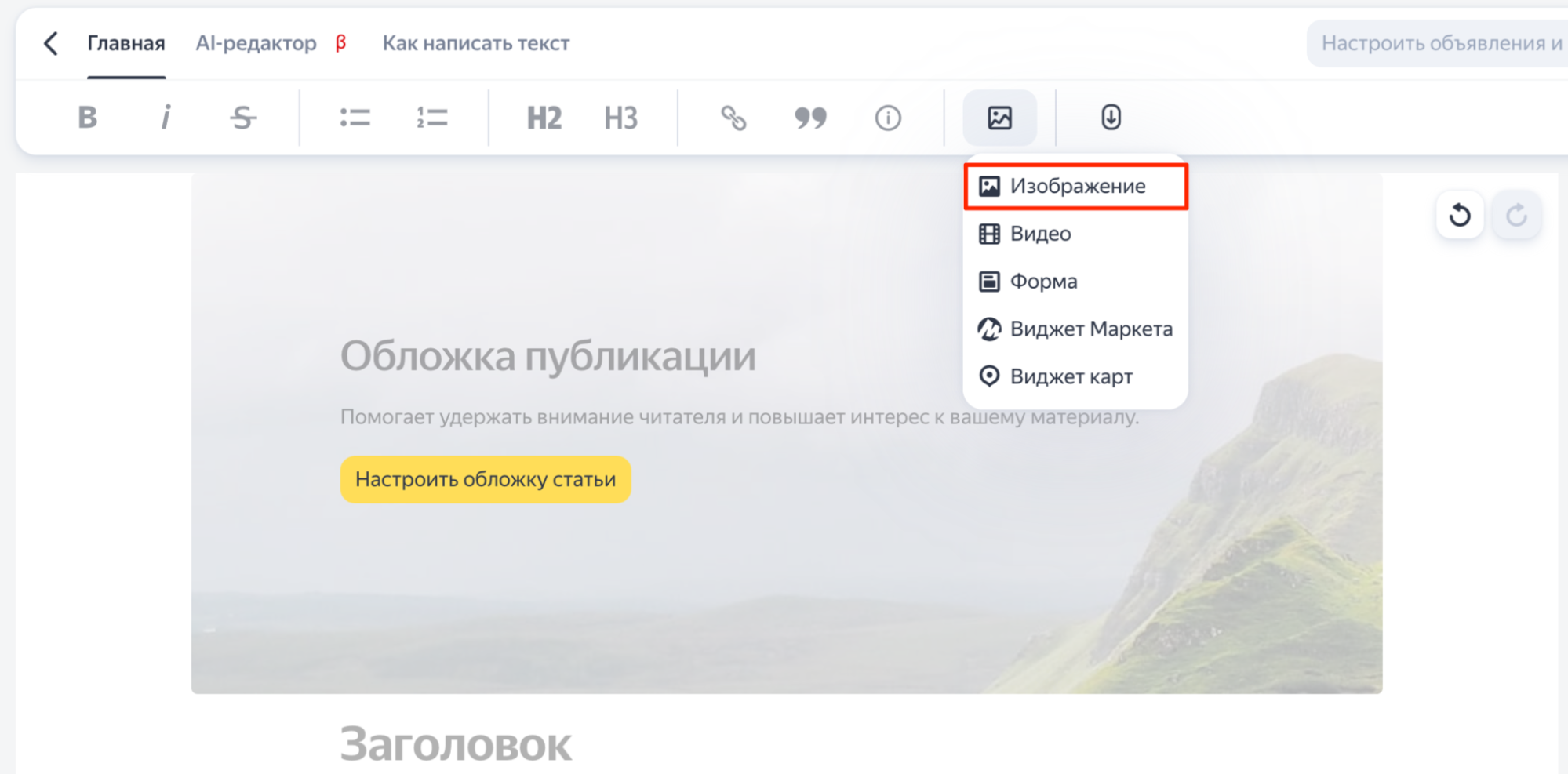1568x774 pixels.
Task: Apply strikethrough formatting
Action: [x=243, y=118]
